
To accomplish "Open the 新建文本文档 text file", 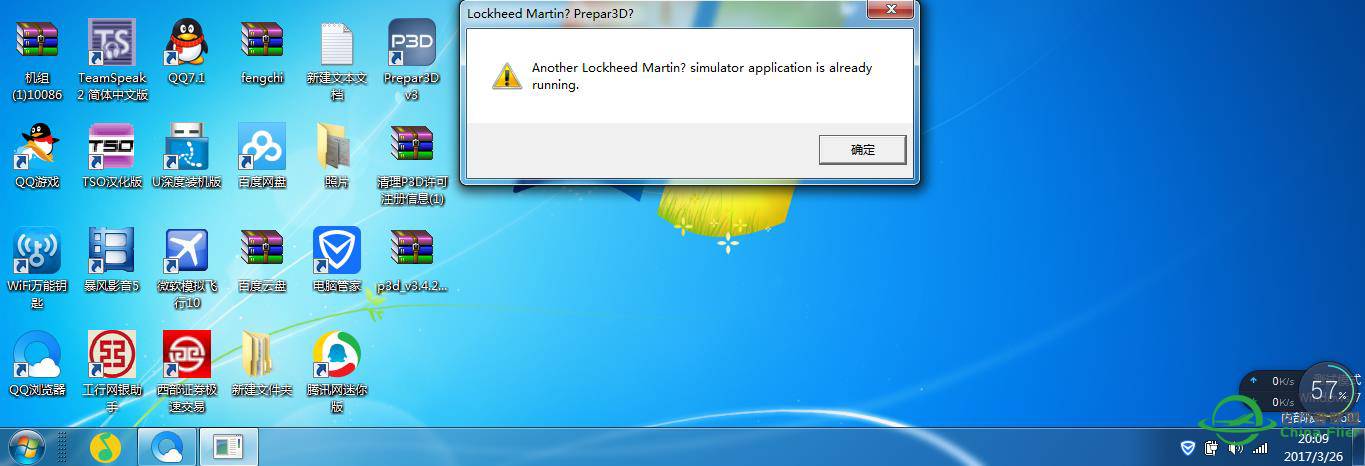I will coord(337,58).
